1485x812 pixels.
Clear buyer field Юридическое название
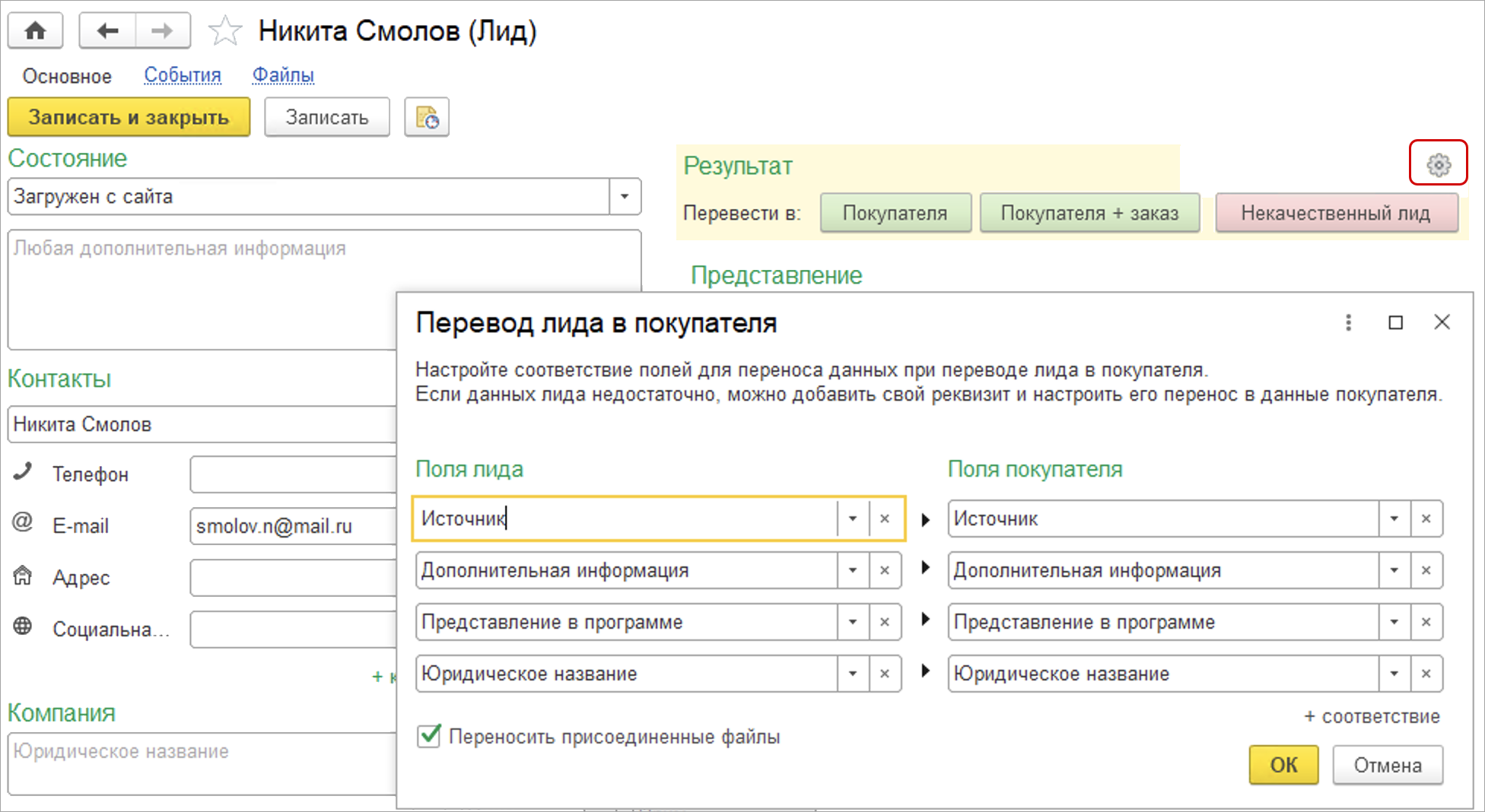pos(1426,674)
